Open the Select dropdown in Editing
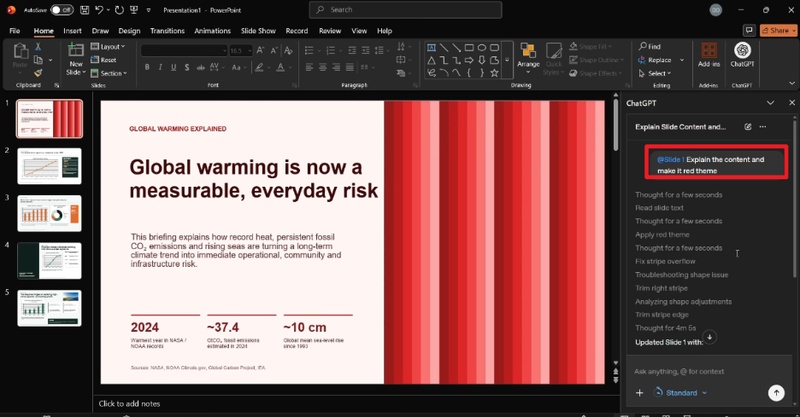800x417 pixels. tap(655, 73)
